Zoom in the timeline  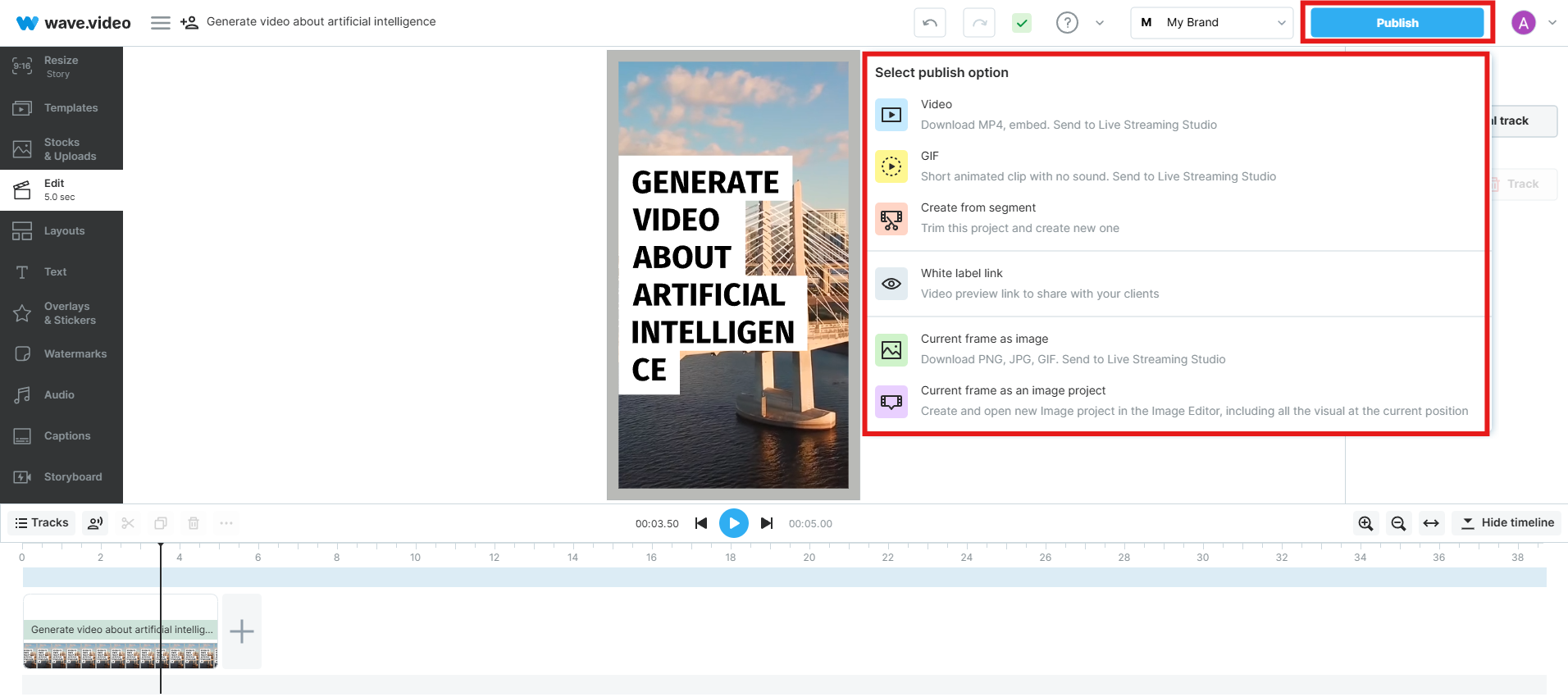[1365, 523]
